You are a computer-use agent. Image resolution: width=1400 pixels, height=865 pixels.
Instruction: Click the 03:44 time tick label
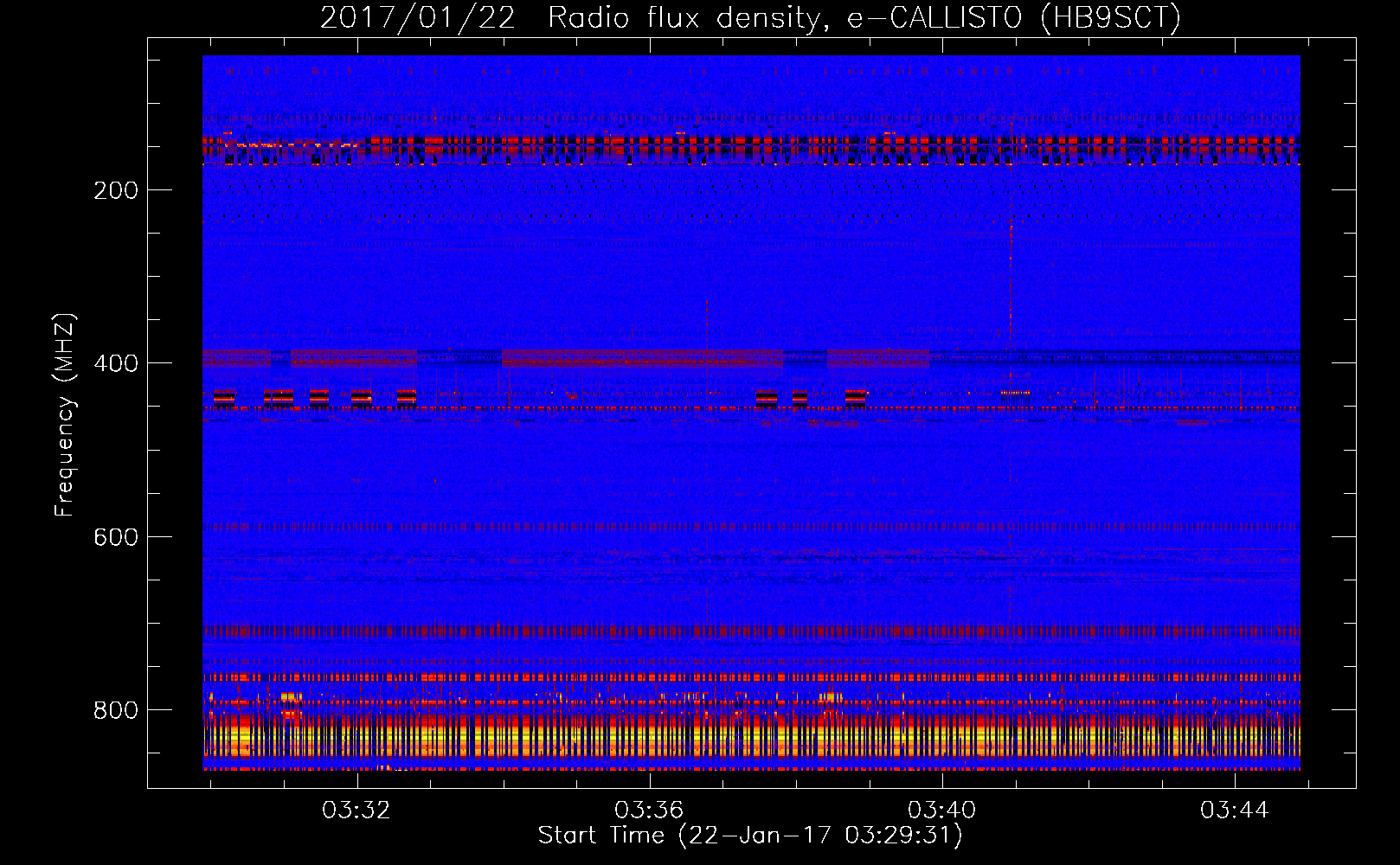pos(1234,810)
